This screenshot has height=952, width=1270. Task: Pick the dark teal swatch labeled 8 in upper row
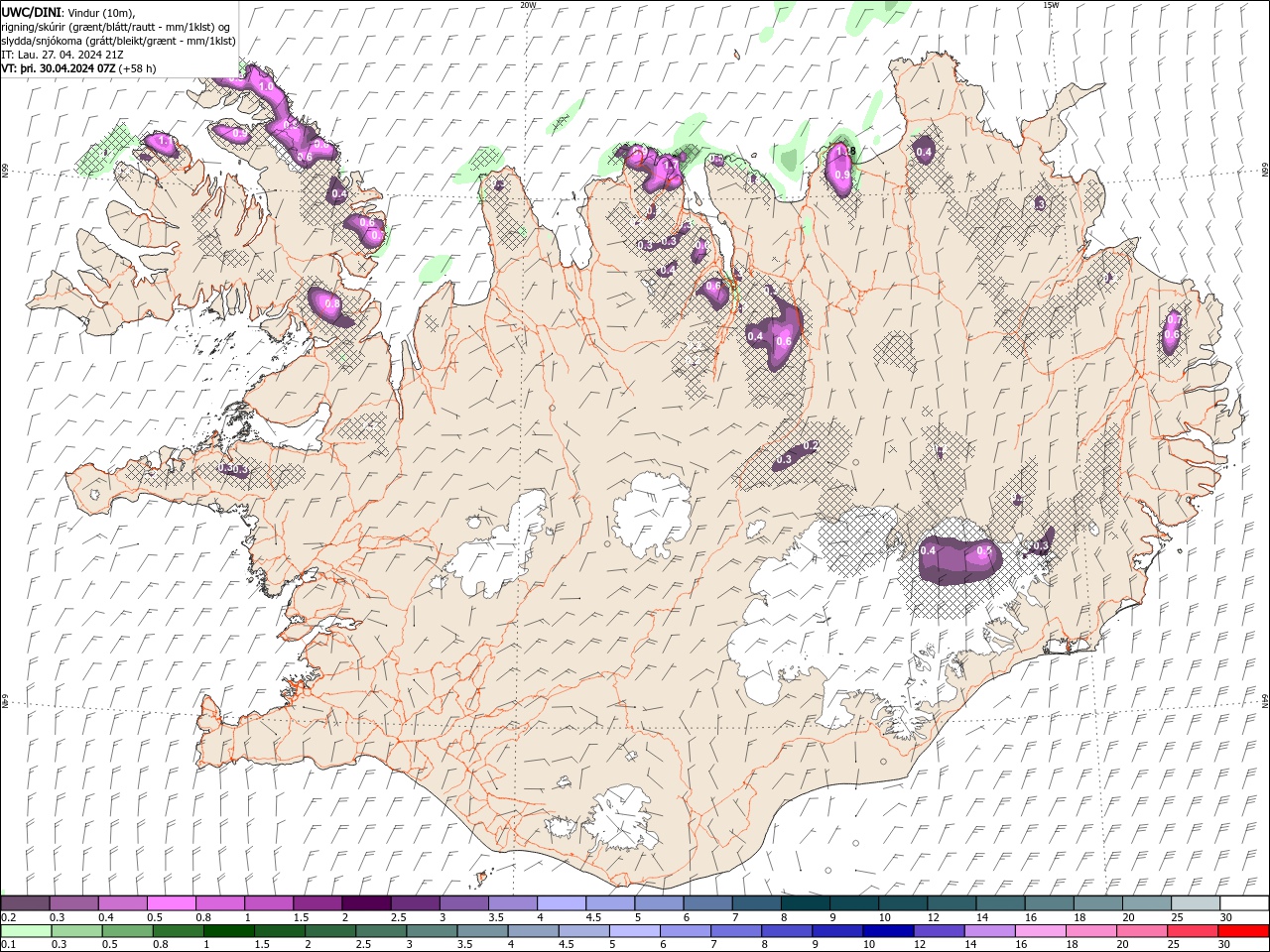tap(805, 903)
